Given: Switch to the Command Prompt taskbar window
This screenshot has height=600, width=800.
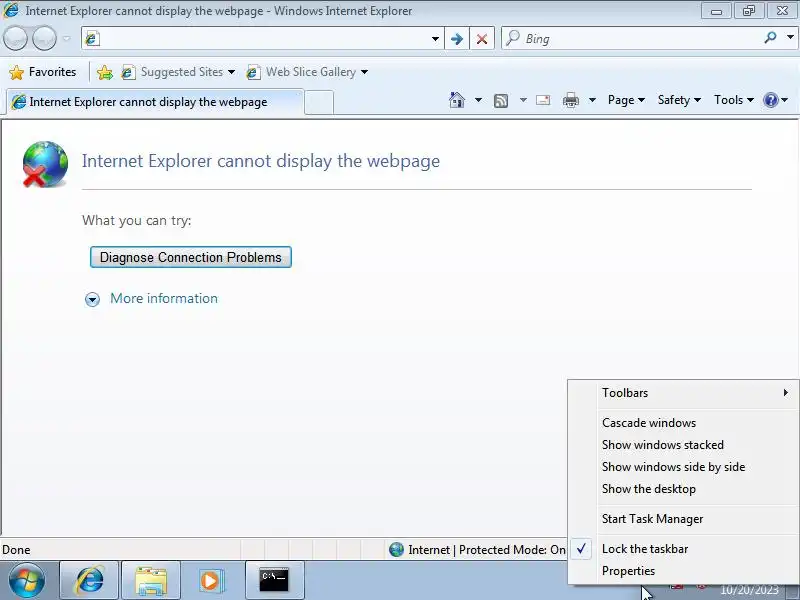Looking at the screenshot, I should (274, 581).
